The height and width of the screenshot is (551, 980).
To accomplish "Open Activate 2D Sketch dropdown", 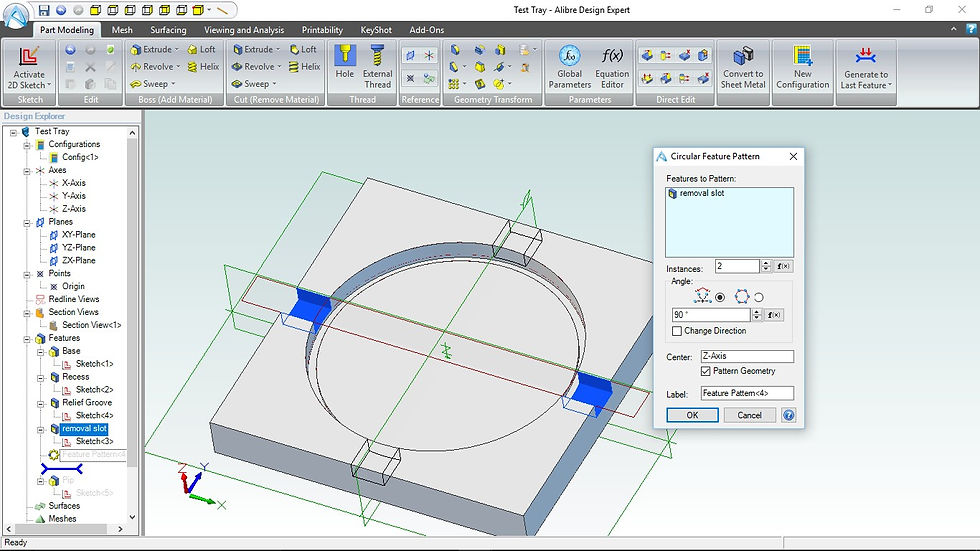I will (x=49, y=86).
